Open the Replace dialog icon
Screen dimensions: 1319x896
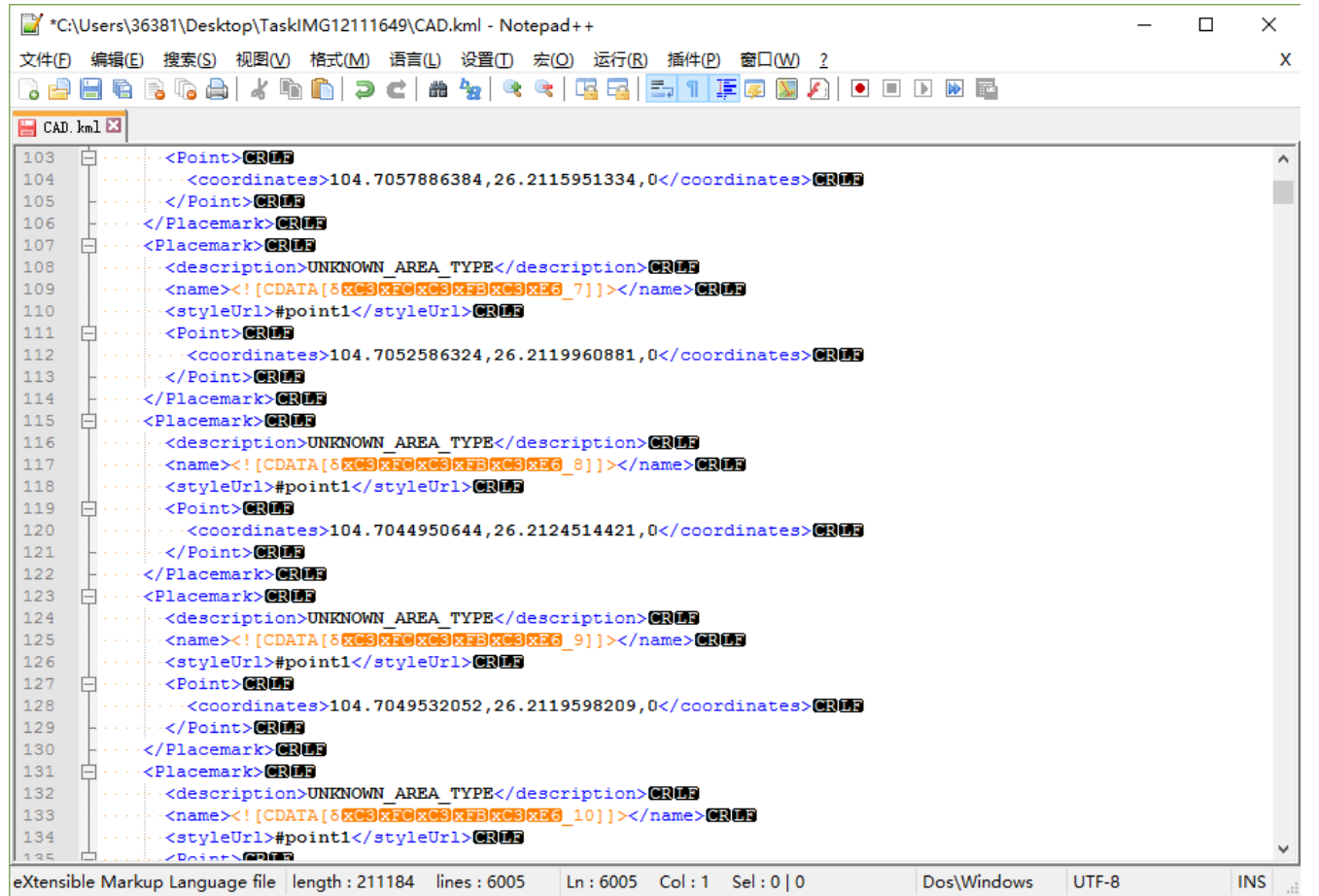470,89
